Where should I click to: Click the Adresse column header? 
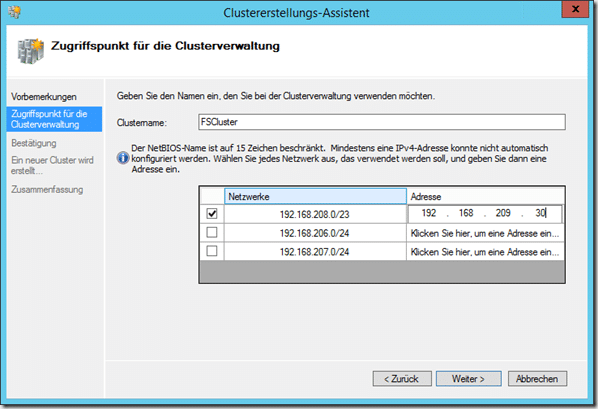tap(485, 196)
